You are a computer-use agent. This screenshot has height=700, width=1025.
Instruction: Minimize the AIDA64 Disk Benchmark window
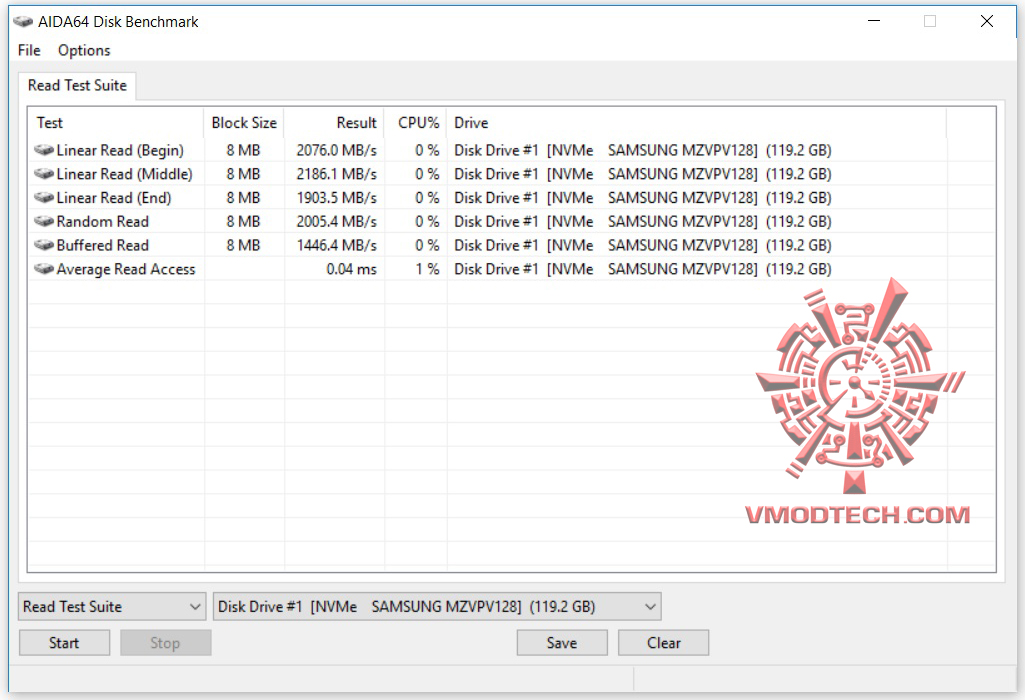[874, 21]
